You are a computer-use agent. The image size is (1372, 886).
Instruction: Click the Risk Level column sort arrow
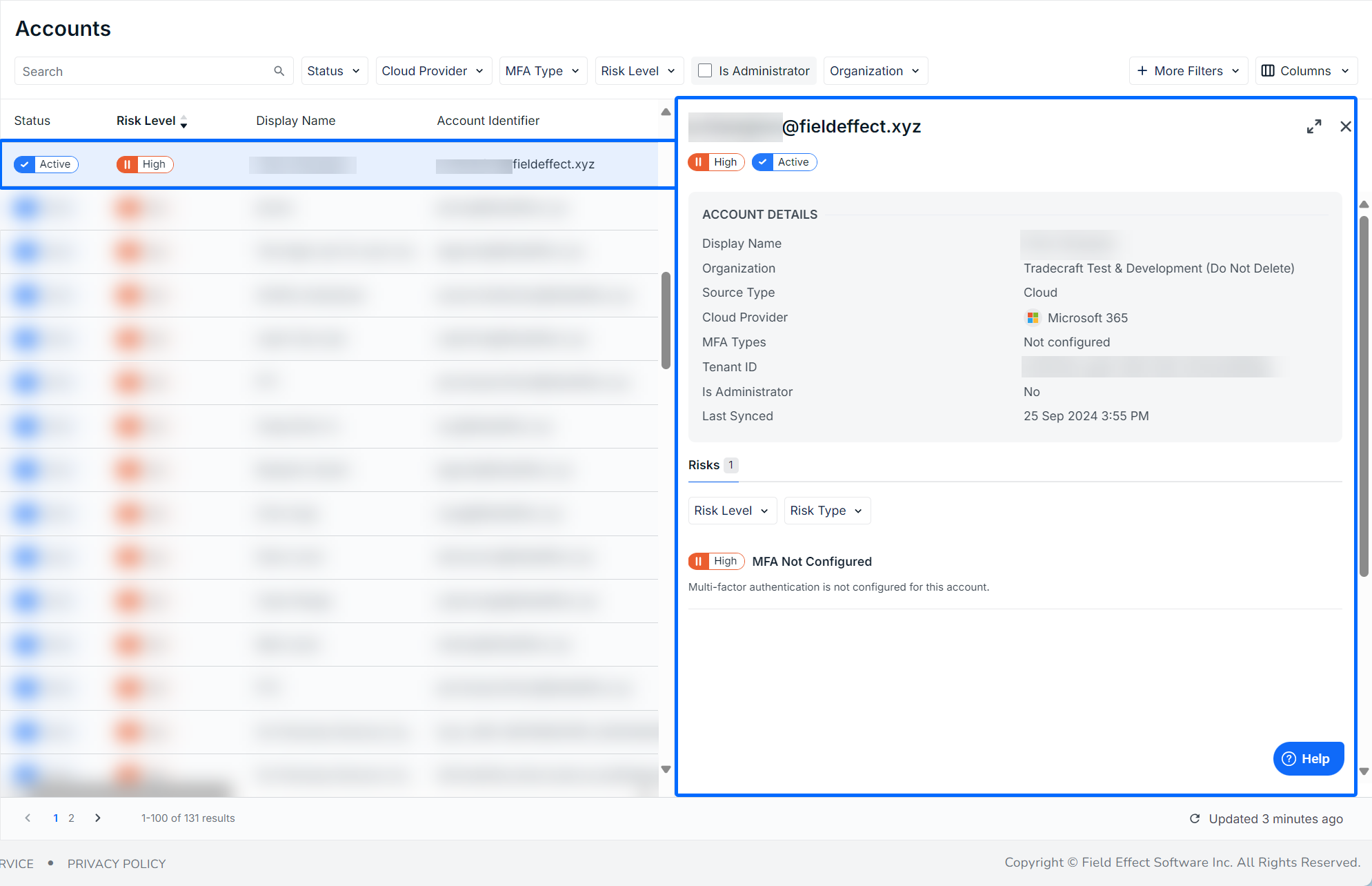183,121
